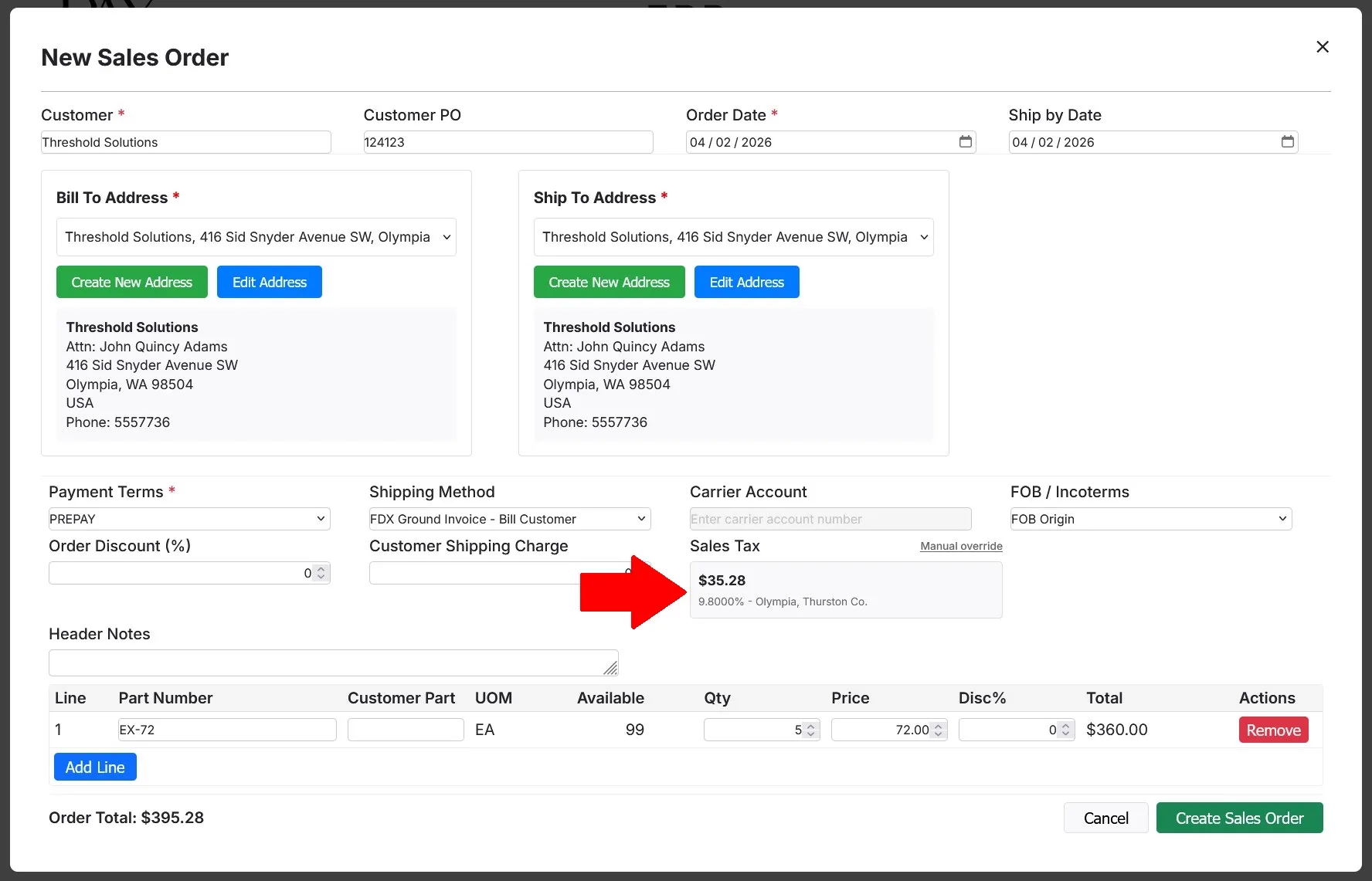
Task: Click the Add Line button
Action: 94,767
